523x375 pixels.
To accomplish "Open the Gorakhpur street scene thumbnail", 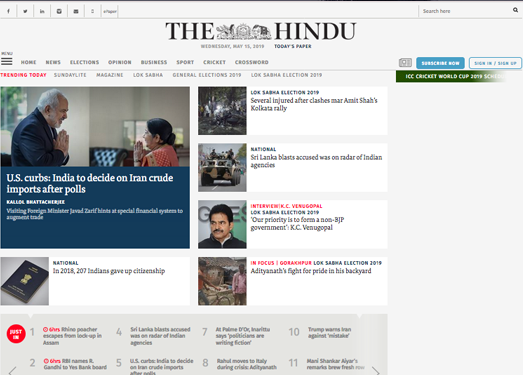I will [x=222, y=281].
